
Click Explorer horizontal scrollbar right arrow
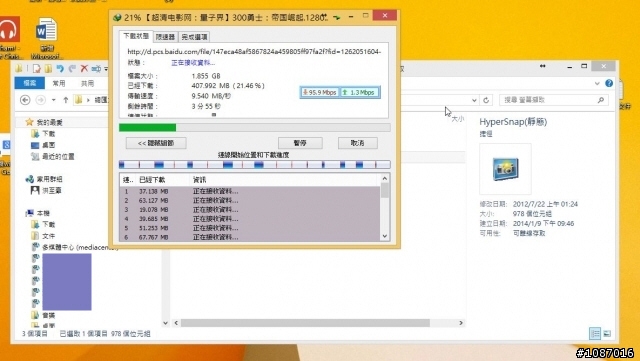[x=461, y=323]
